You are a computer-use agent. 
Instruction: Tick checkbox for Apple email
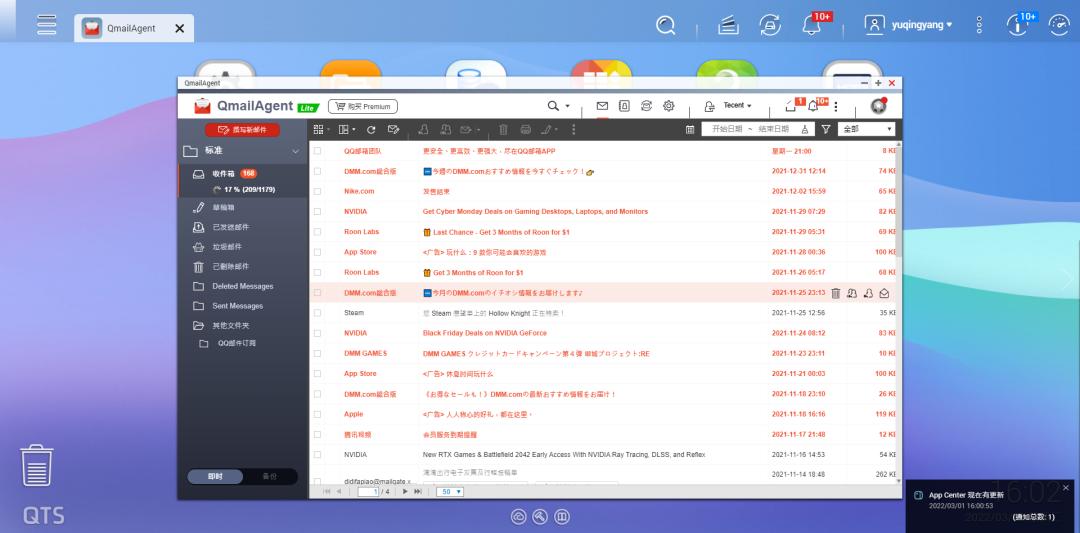click(318, 415)
